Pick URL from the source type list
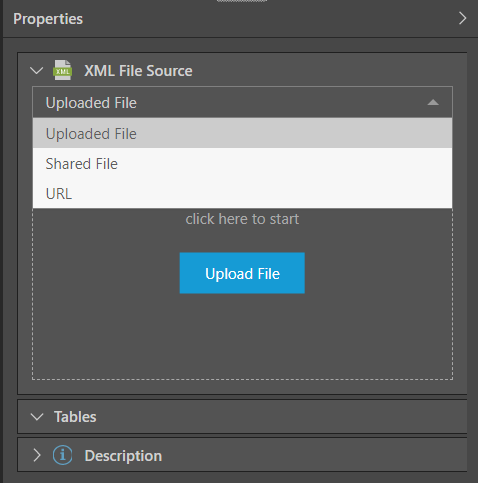Viewport: 478px width, 483px height. tap(242, 193)
